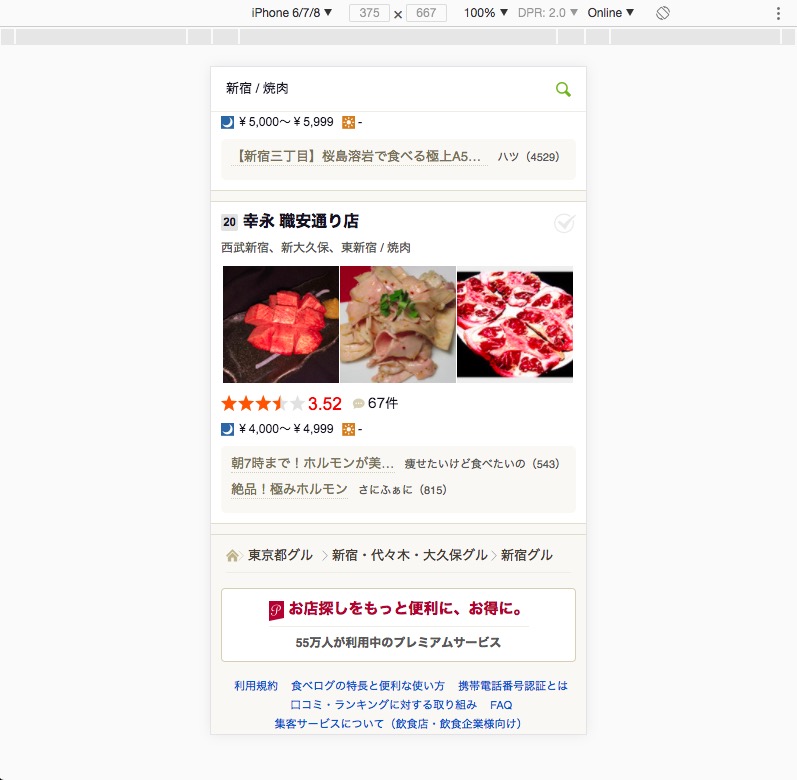797x780 pixels.
Task: Open the pork salad dish photo
Action: (397, 324)
